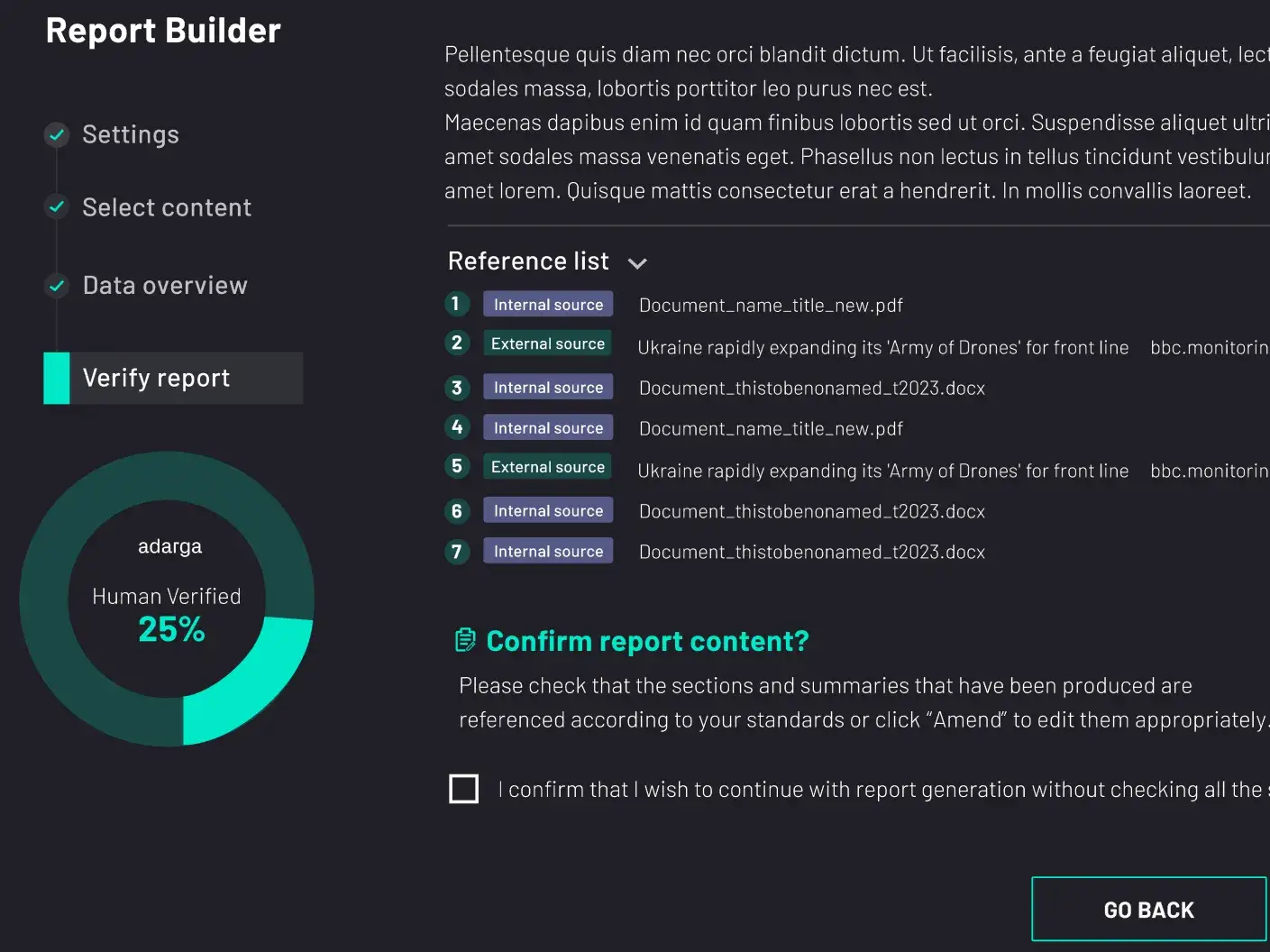The width and height of the screenshot is (1270, 952).
Task: Tick the confirm report generation checkbox
Action: click(x=464, y=789)
